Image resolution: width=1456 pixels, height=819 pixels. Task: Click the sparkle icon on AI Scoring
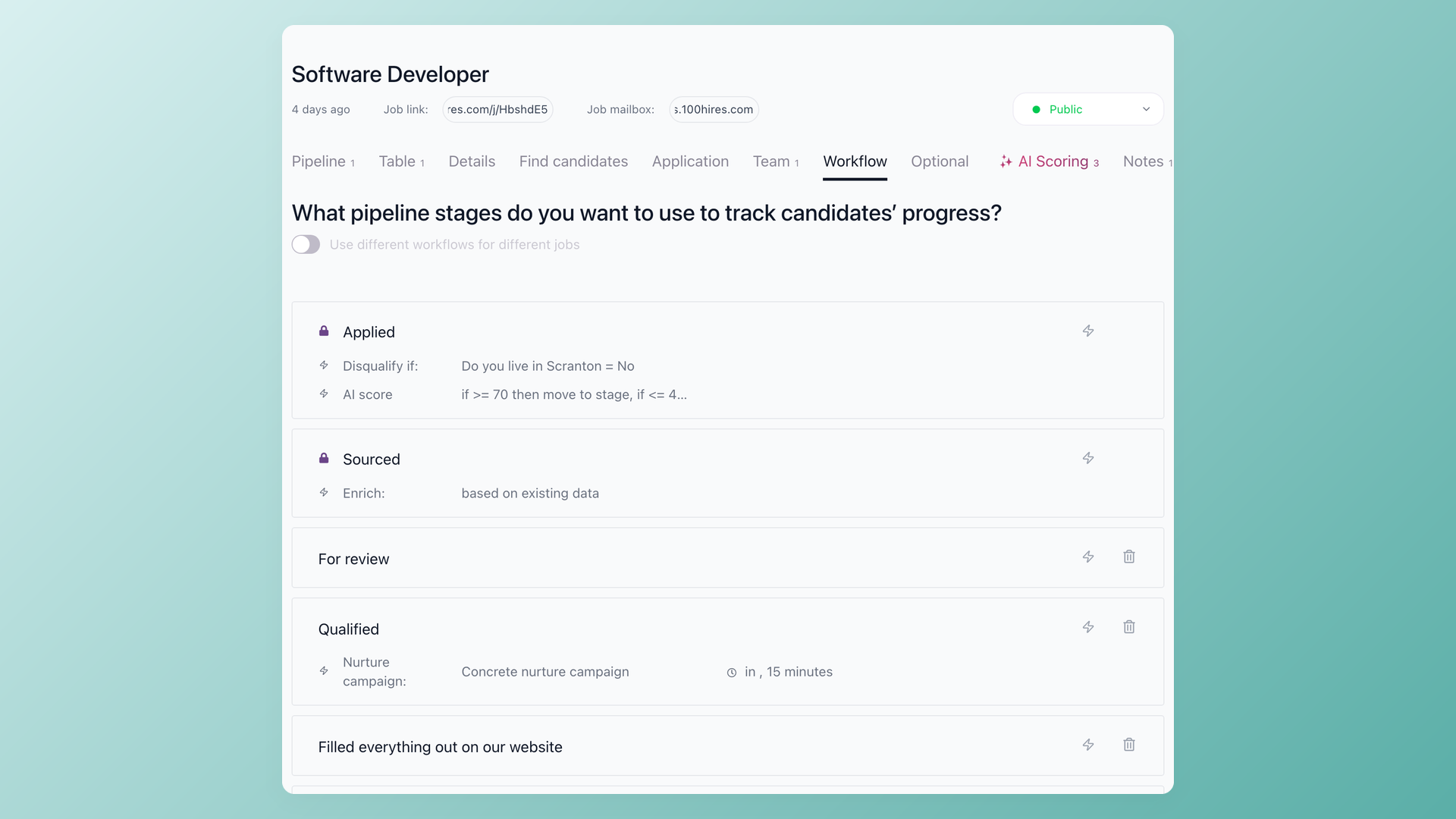pyautogui.click(x=1006, y=162)
